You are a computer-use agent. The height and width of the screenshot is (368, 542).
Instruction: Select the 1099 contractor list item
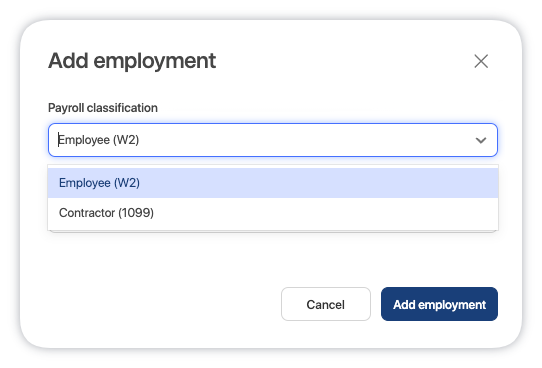pyautogui.click(x=273, y=213)
